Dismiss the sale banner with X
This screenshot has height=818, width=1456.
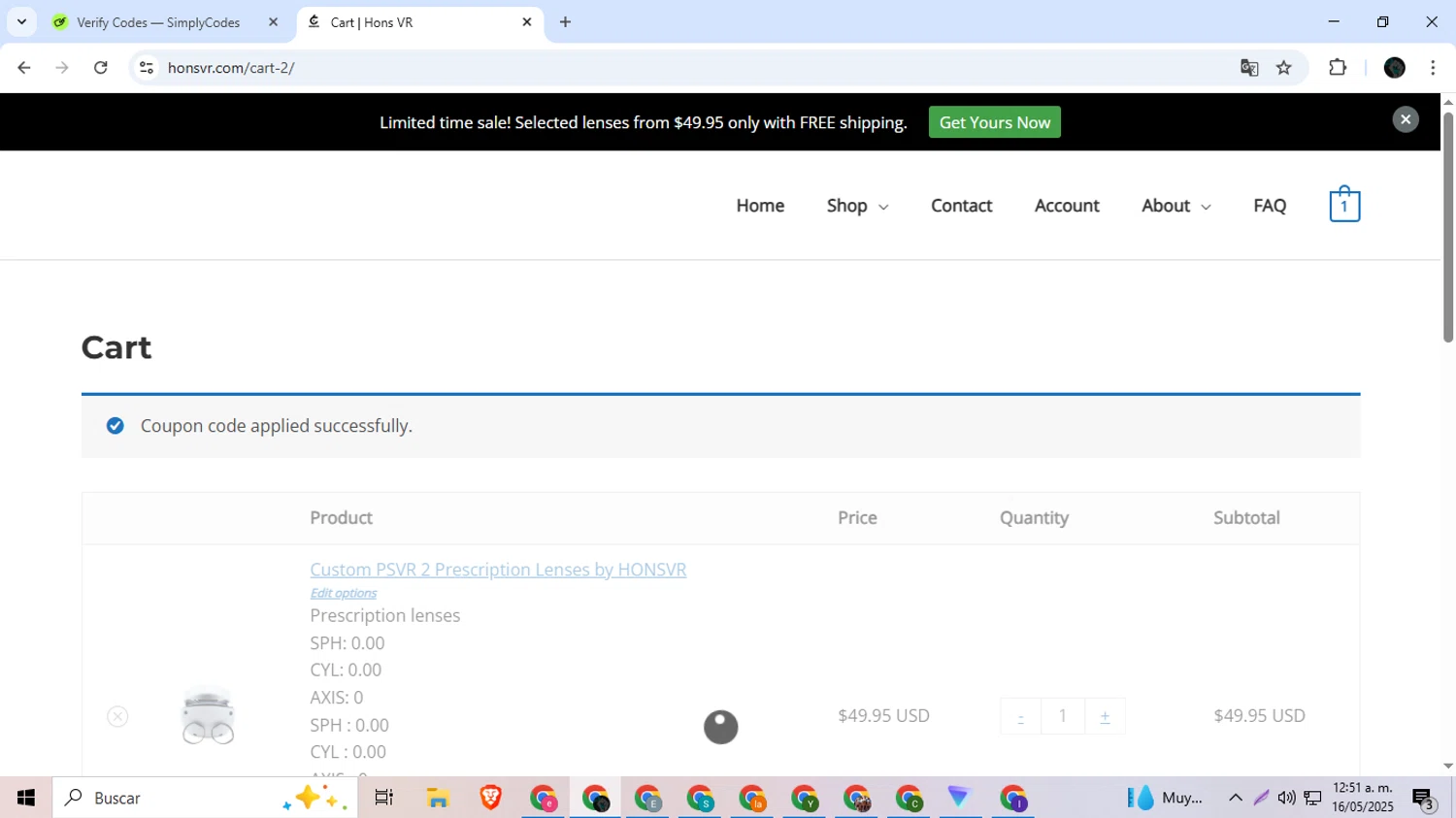click(1406, 119)
